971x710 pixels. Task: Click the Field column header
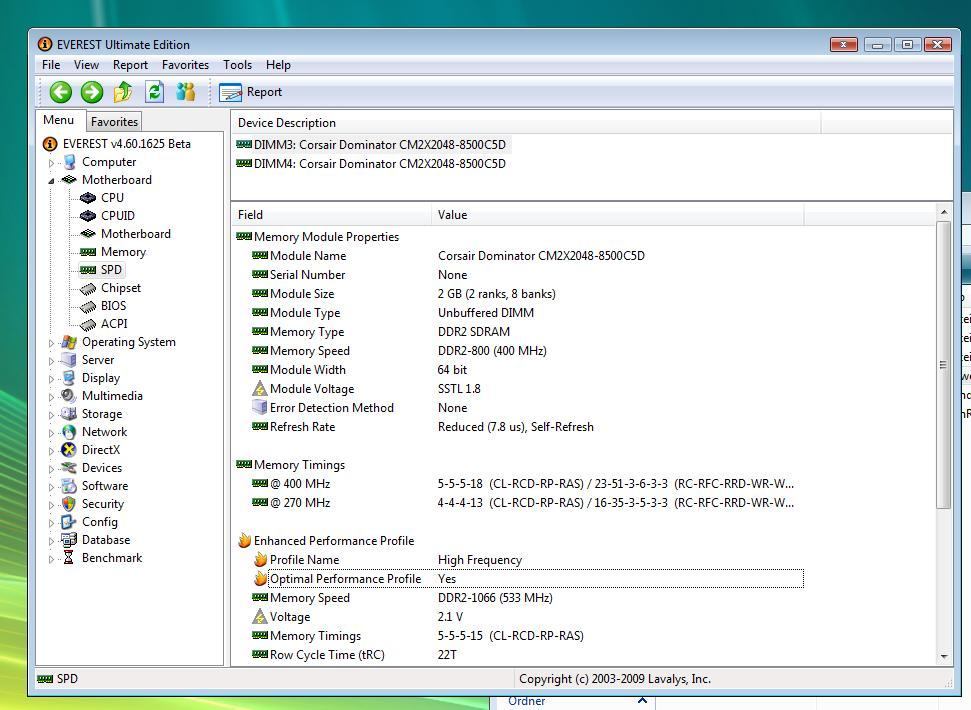pyautogui.click(x=331, y=215)
